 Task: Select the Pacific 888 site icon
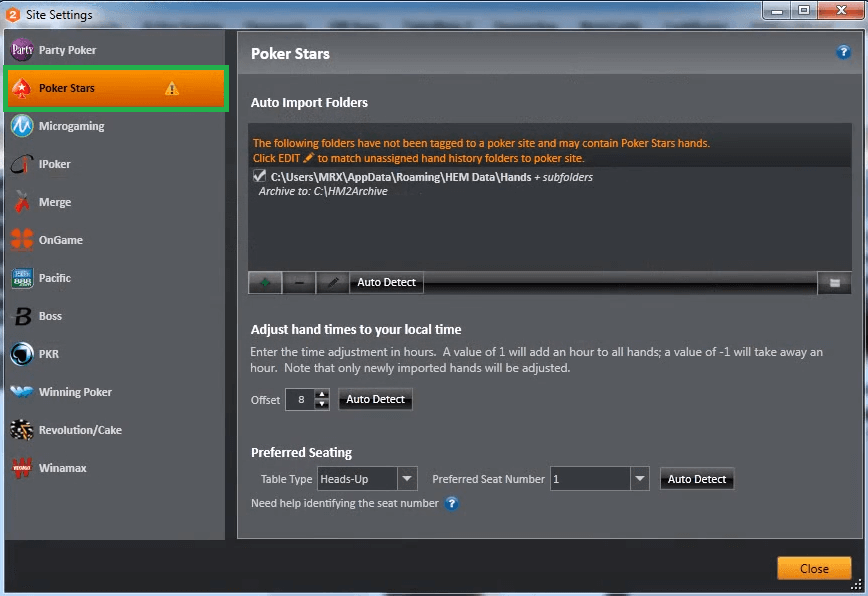(x=22, y=278)
